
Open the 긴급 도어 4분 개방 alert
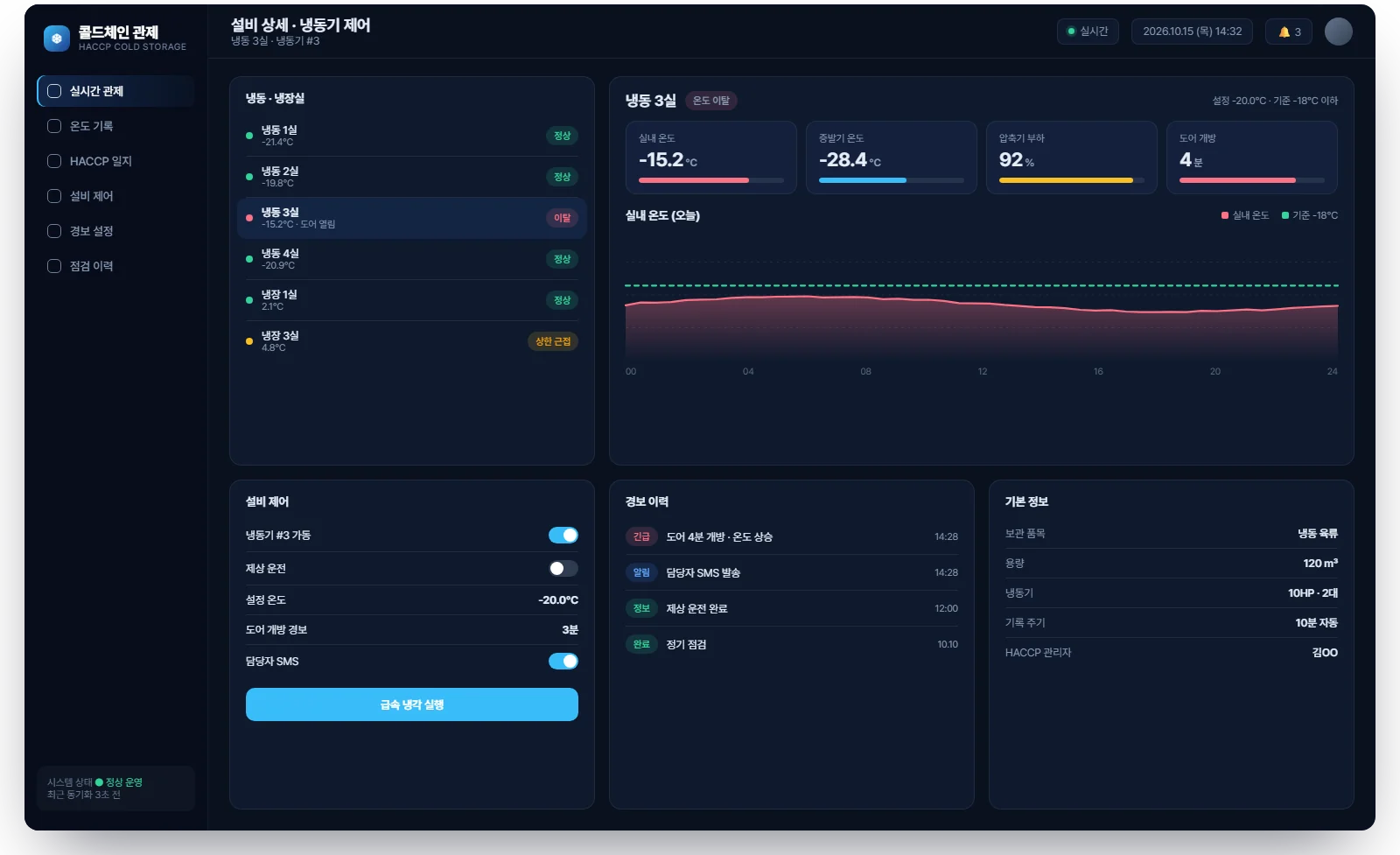[x=792, y=536]
